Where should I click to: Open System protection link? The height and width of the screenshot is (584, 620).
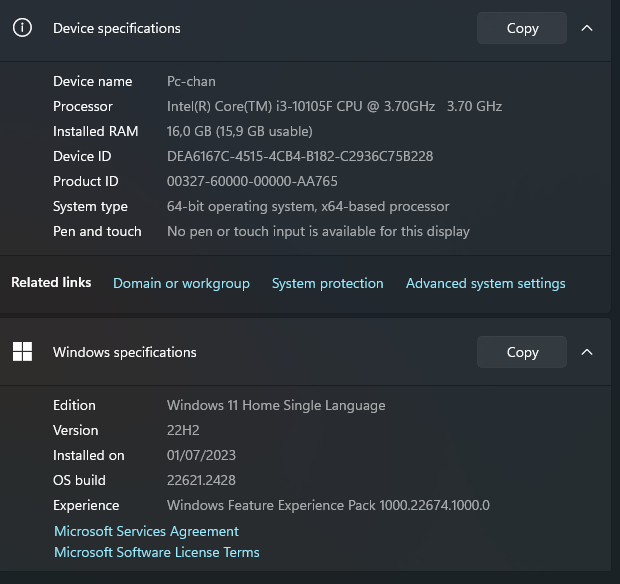(327, 283)
